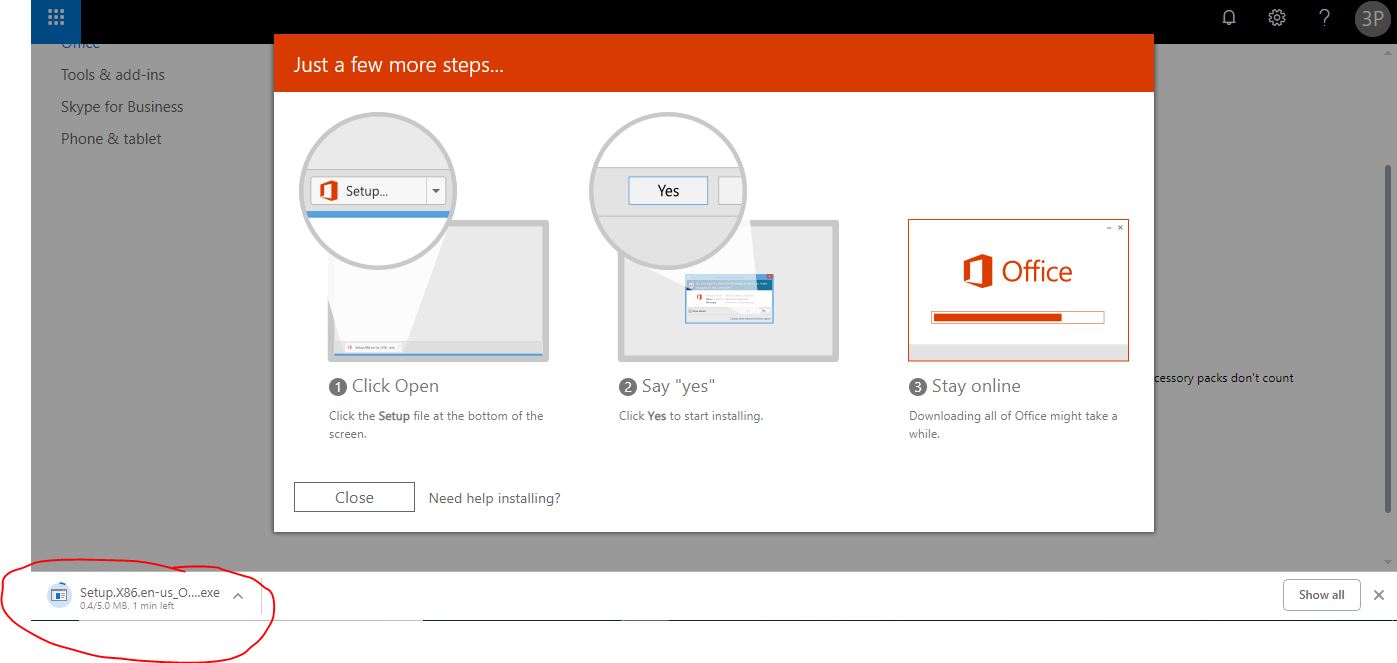Click the 'Click Open' step heading
This screenshot has width=1397, height=663.
(395, 386)
